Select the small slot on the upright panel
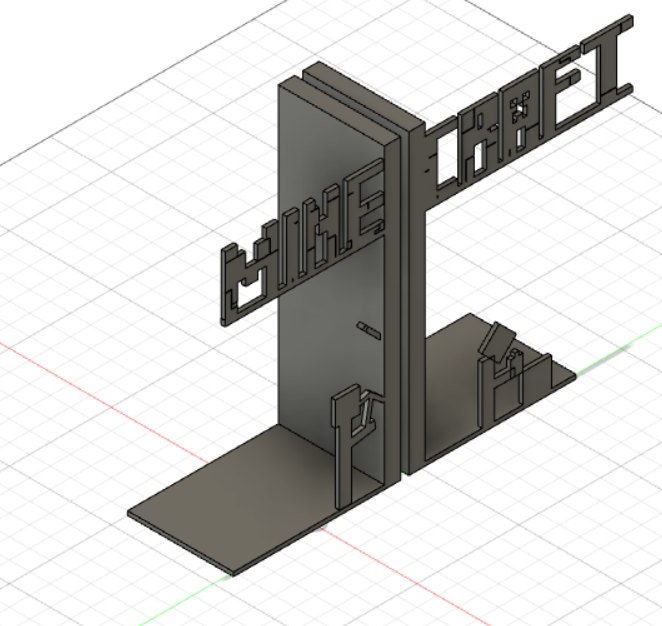 pyautogui.click(x=367, y=327)
